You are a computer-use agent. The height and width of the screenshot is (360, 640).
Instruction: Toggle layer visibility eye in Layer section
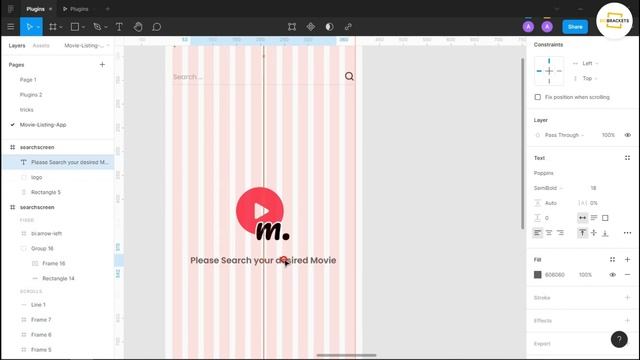pyautogui.click(x=627, y=135)
